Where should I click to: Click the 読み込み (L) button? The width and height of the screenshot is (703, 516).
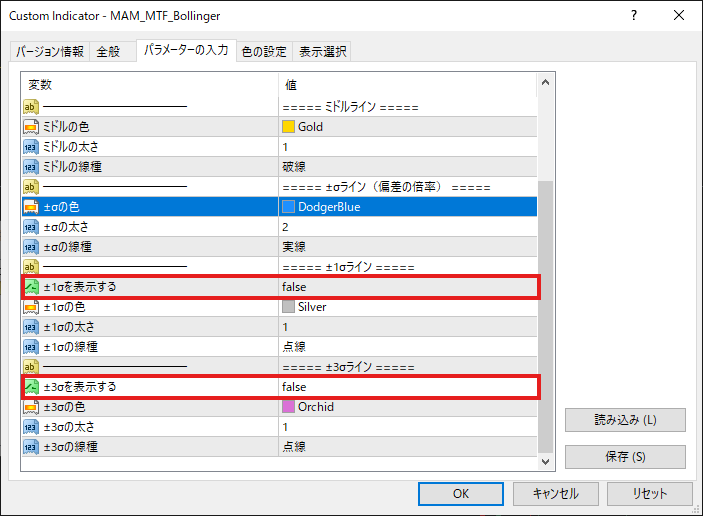(x=625, y=420)
